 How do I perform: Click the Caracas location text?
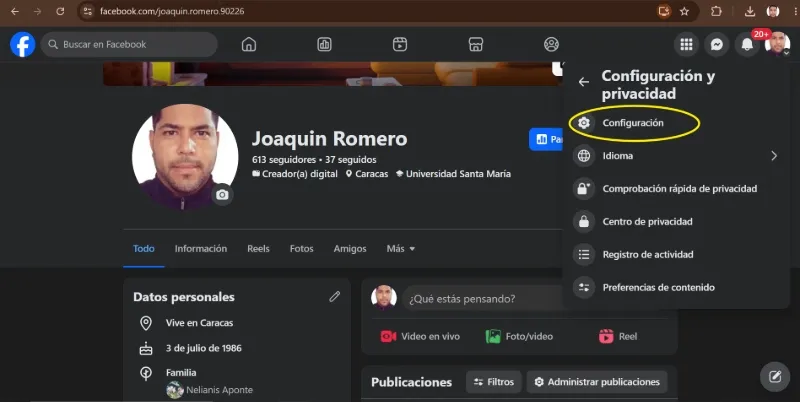[x=371, y=174]
